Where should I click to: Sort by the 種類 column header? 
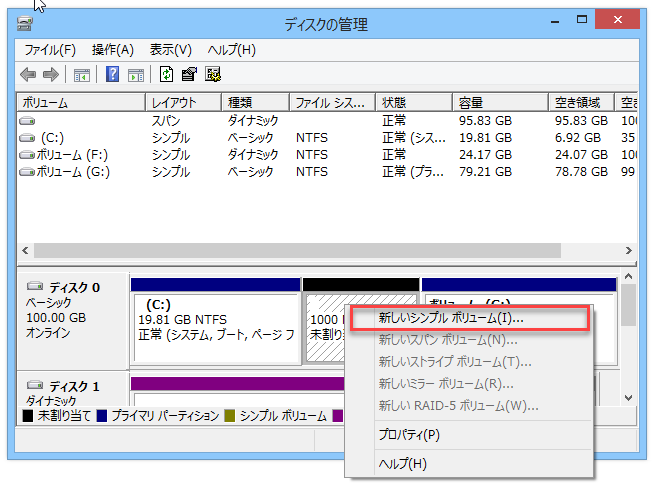(x=255, y=102)
